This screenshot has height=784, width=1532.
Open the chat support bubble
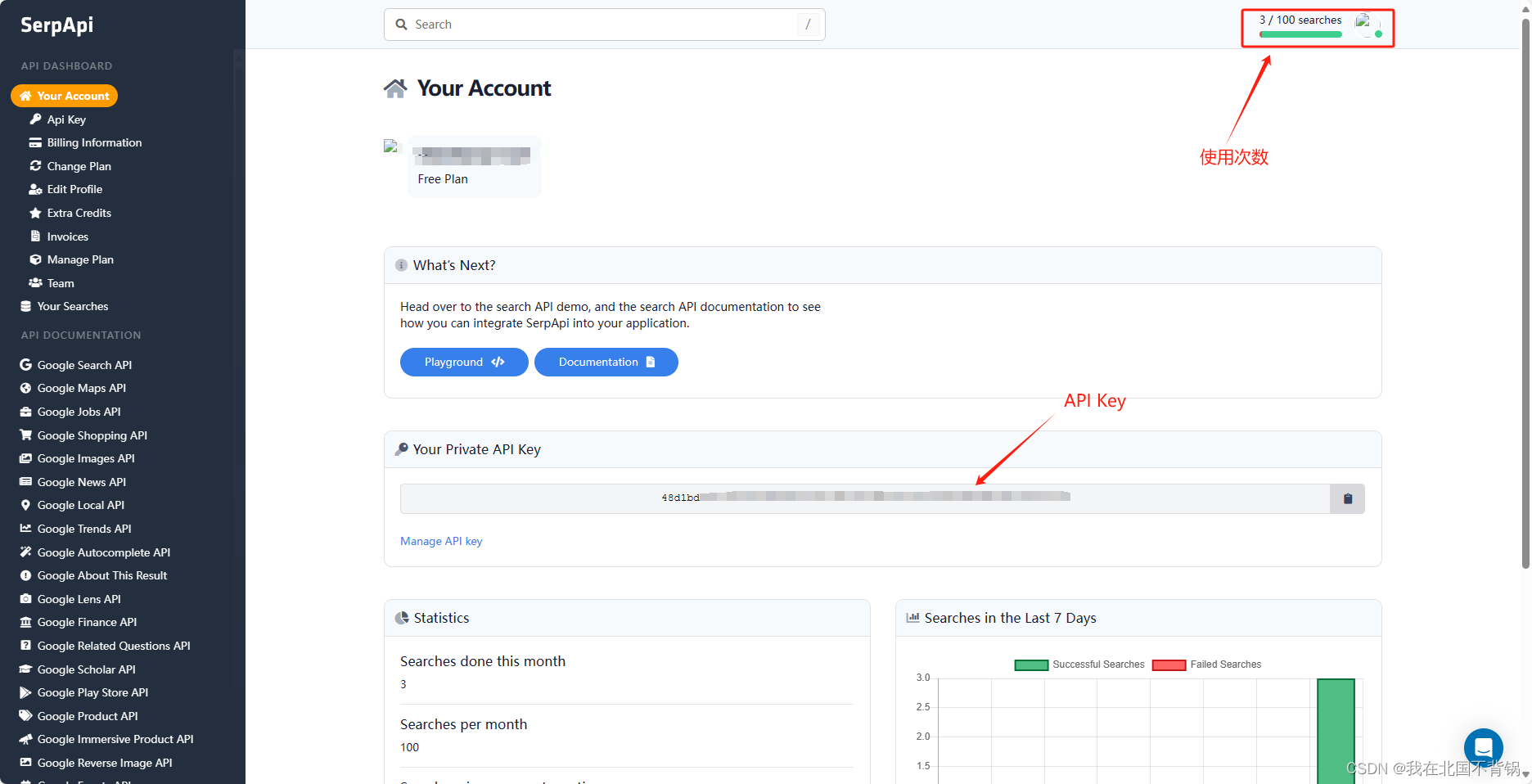pyautogui.click(x=1484, y=747)
